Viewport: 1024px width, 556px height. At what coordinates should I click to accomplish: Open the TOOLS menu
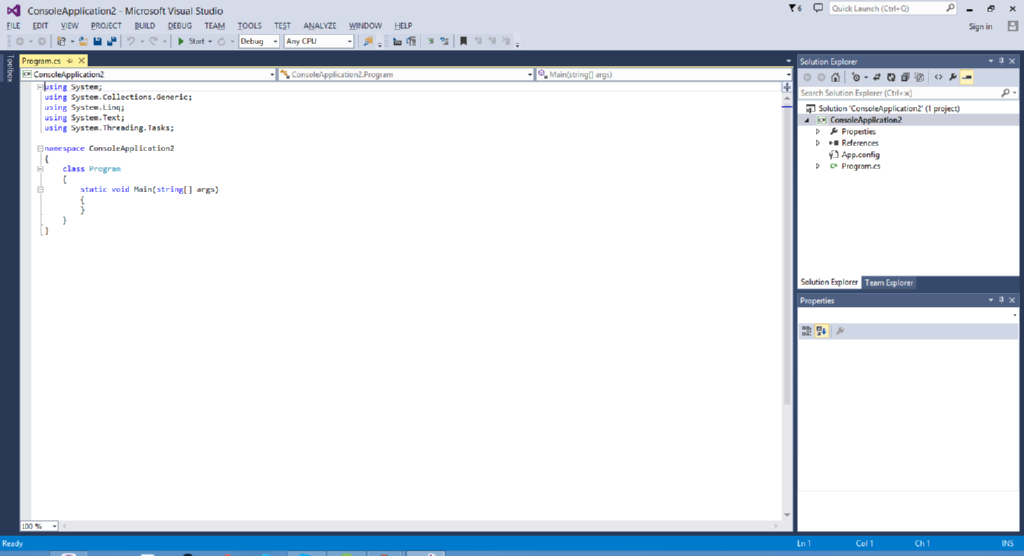[x=249, y=26]
